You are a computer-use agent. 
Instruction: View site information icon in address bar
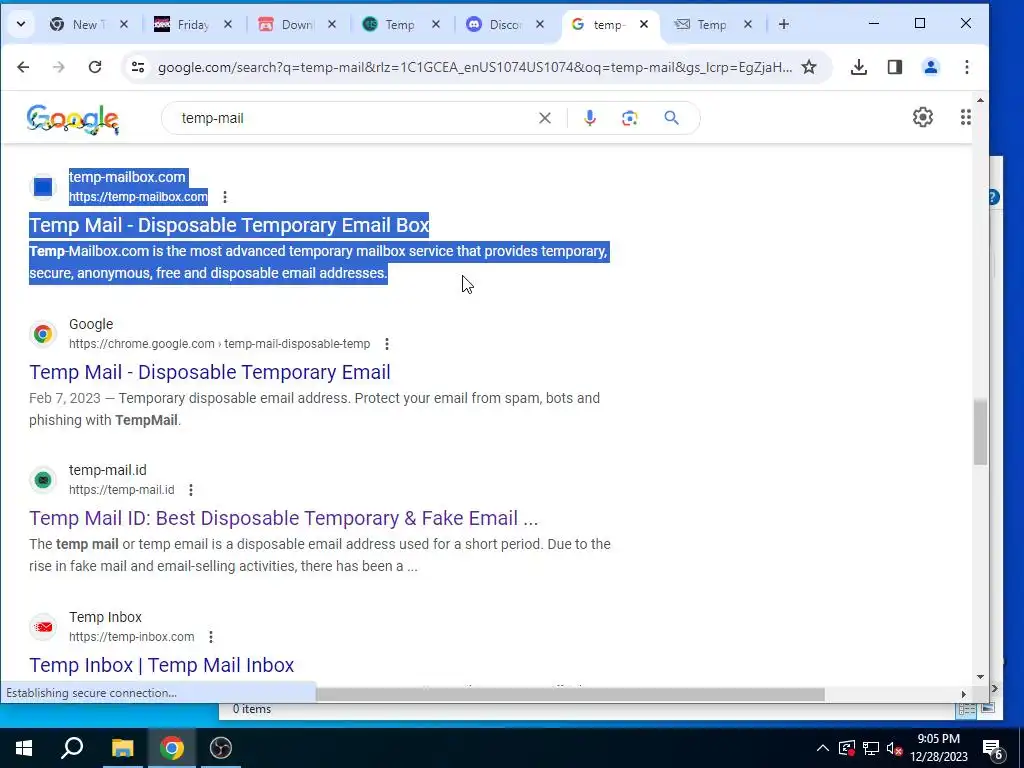(138, 67)
